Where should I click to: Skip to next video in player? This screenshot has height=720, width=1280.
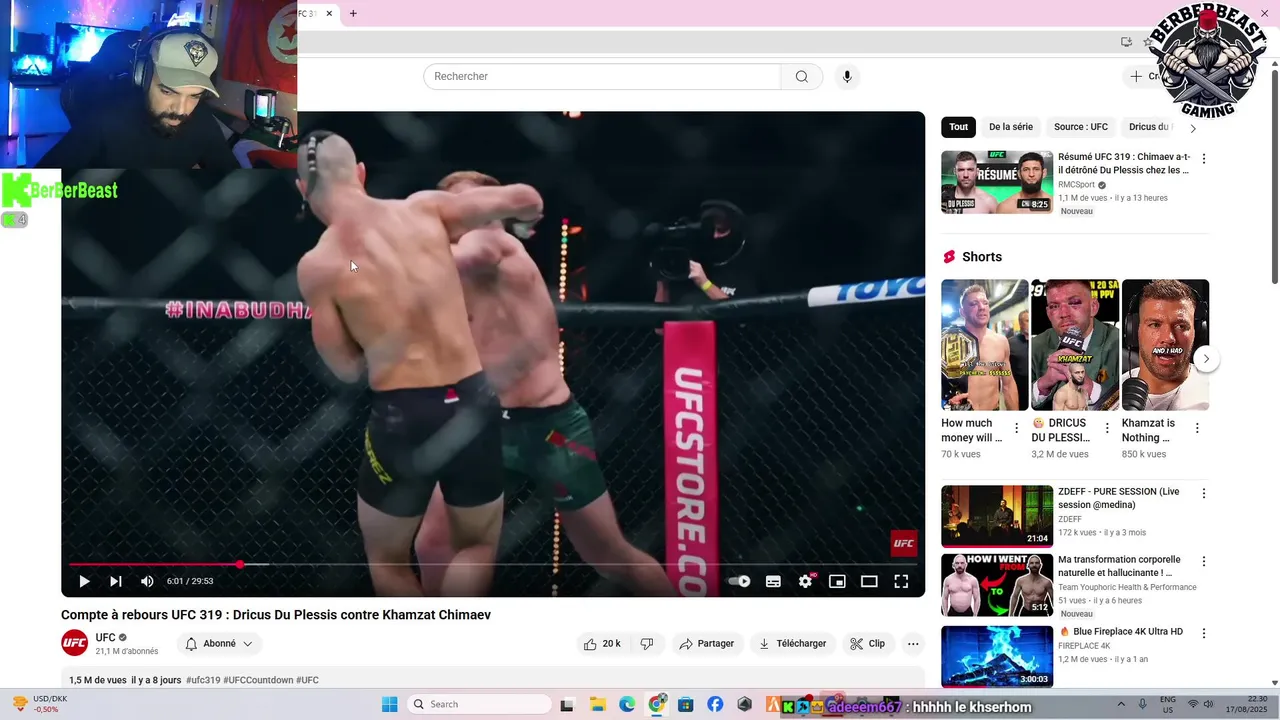tap(116, 581)
